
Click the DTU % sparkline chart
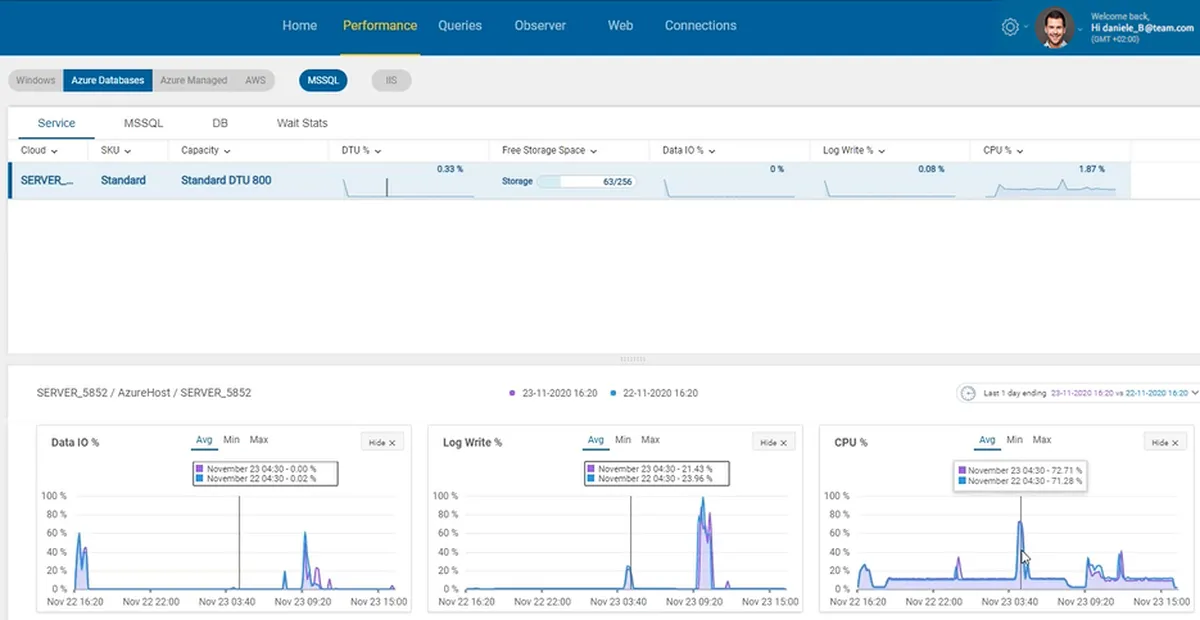point(408,187)
